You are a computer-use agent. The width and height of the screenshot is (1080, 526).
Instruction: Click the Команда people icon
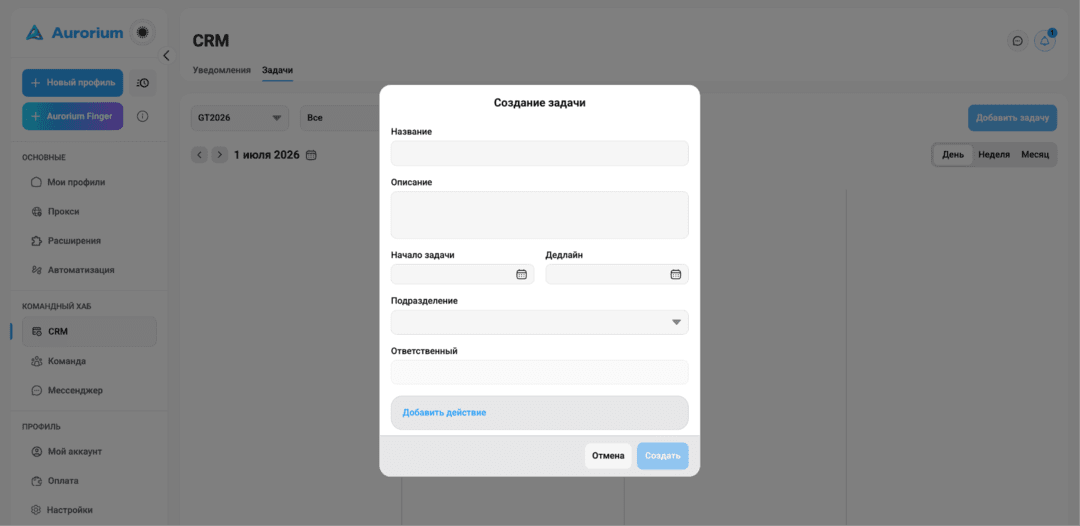pyautogui.click(x=37, y=361)
